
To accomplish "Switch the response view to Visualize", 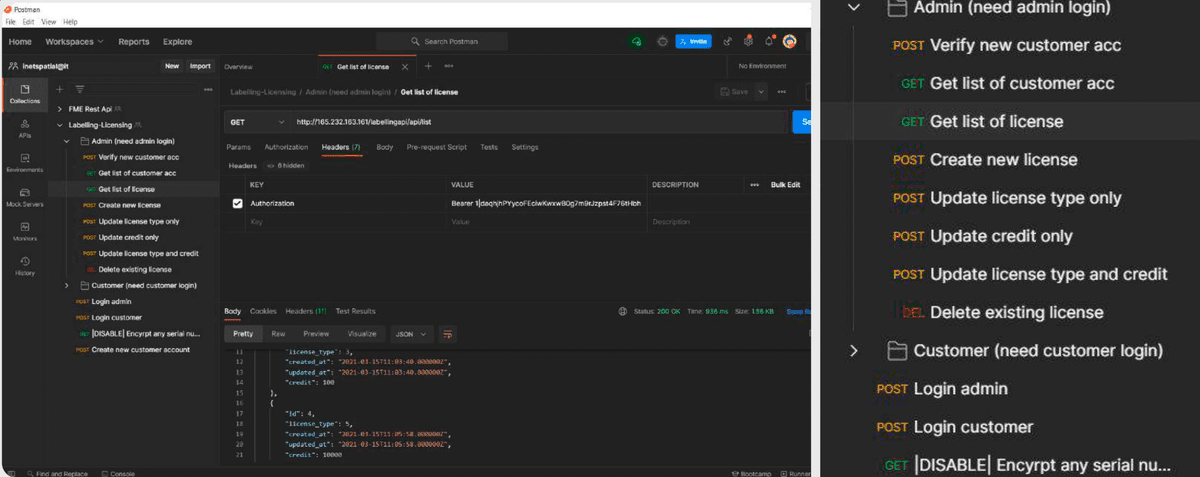I will click(x=362, y=333).
